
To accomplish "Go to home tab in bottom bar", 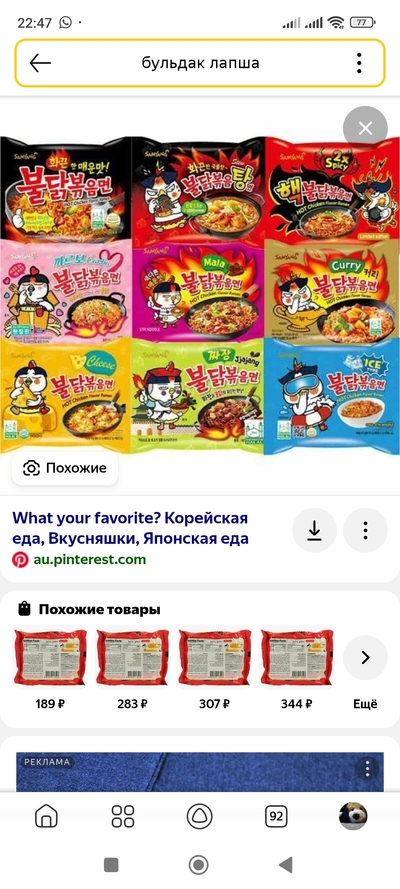I will point(46,816).
